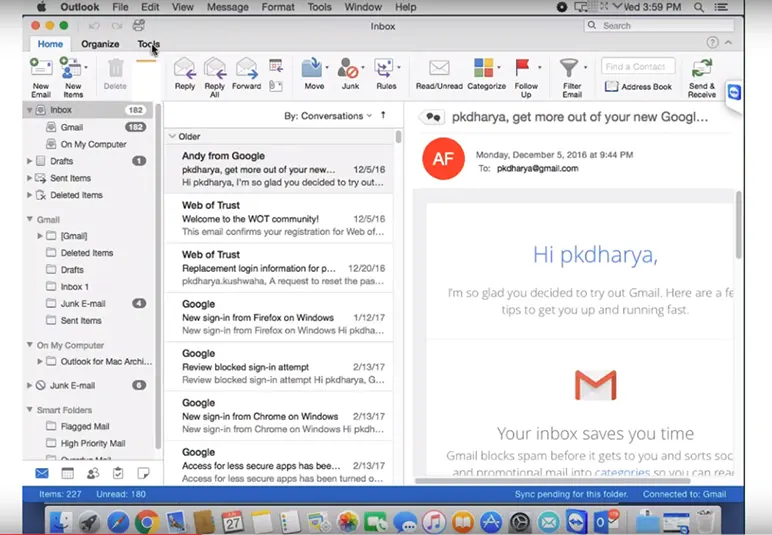Open the File menu

120,7
